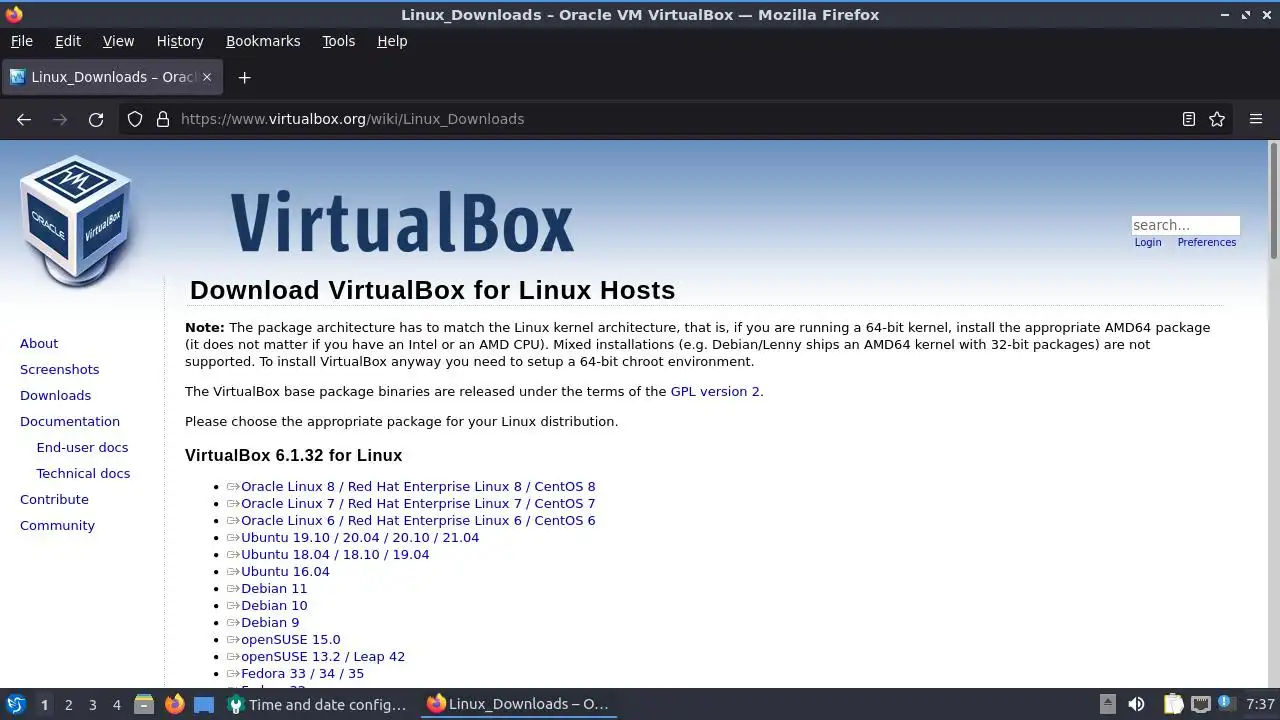Viewport: 1280px width, 720px height.
Task: Open Downloads in sidebar
Action: [55, 395]
